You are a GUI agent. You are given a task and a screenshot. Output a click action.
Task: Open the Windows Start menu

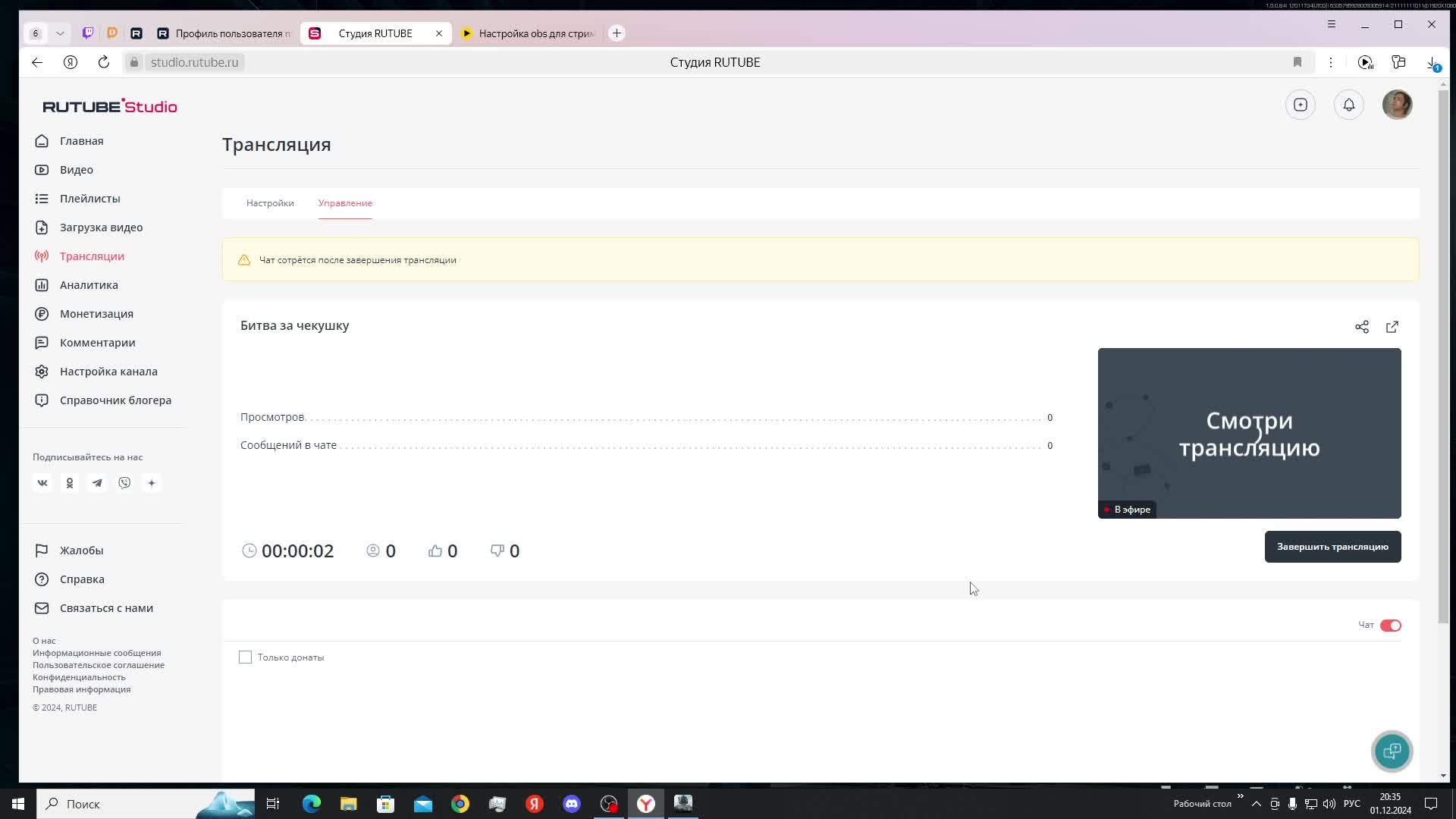coord(18,804)
